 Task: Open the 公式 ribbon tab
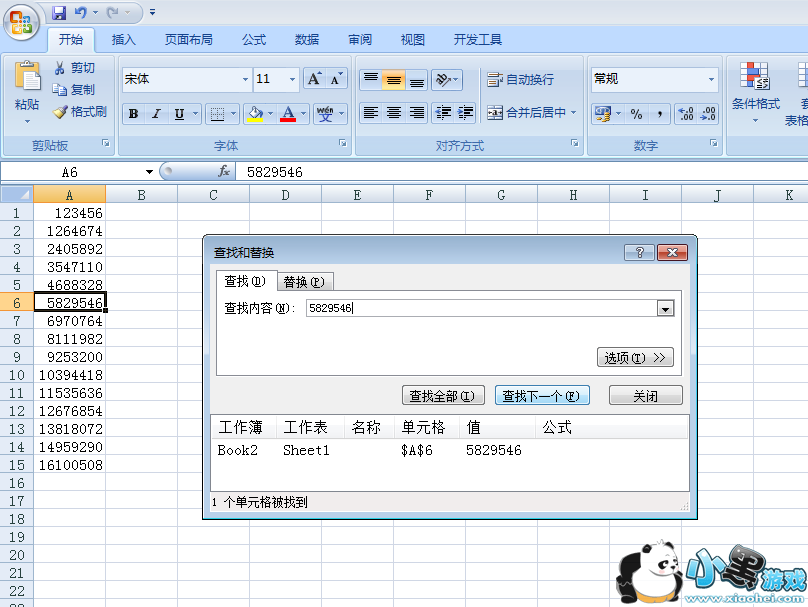click(254, 40)
